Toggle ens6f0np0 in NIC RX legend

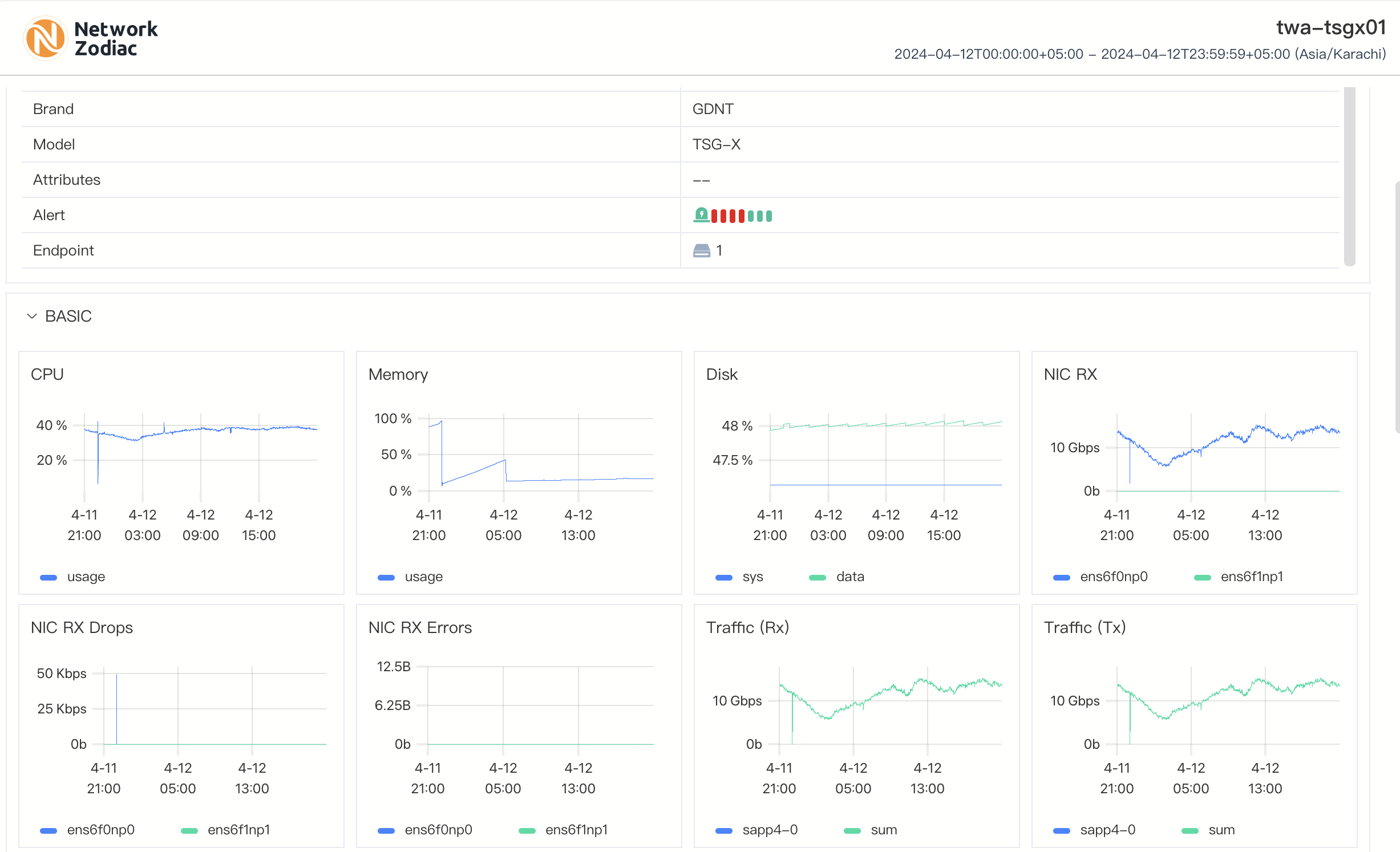point(1113,577)
